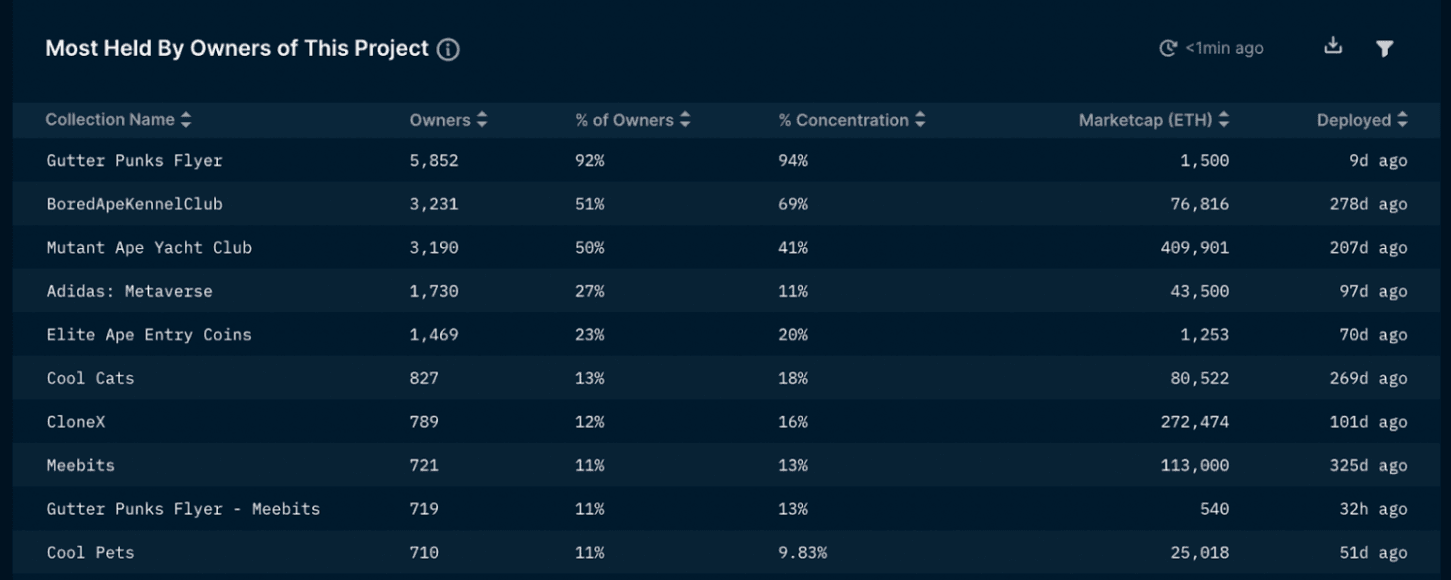Open the Gutter Punks Flyer collection
Screen dimensions: 1451x580
134,161
